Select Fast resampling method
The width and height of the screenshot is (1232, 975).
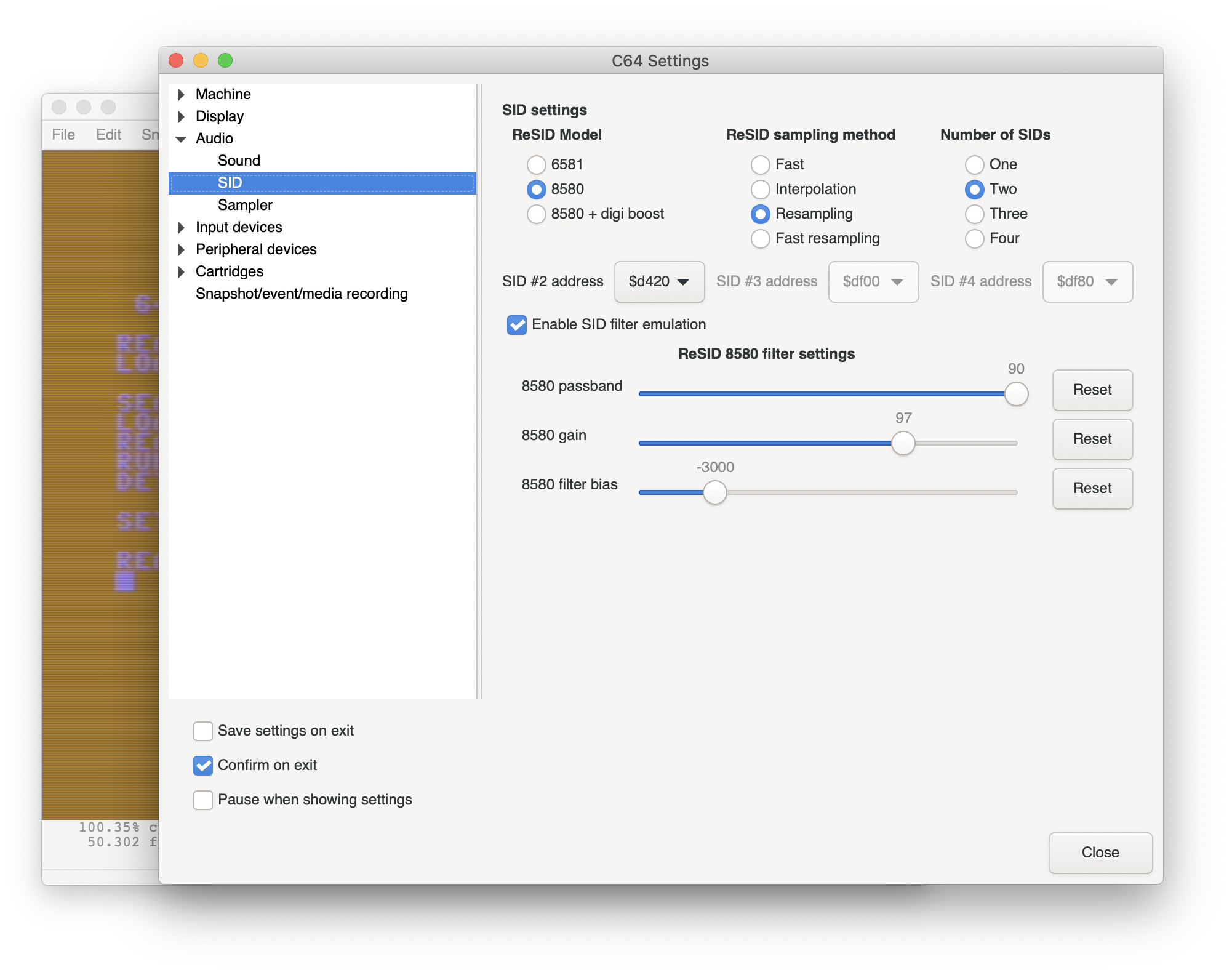(761, 239)
